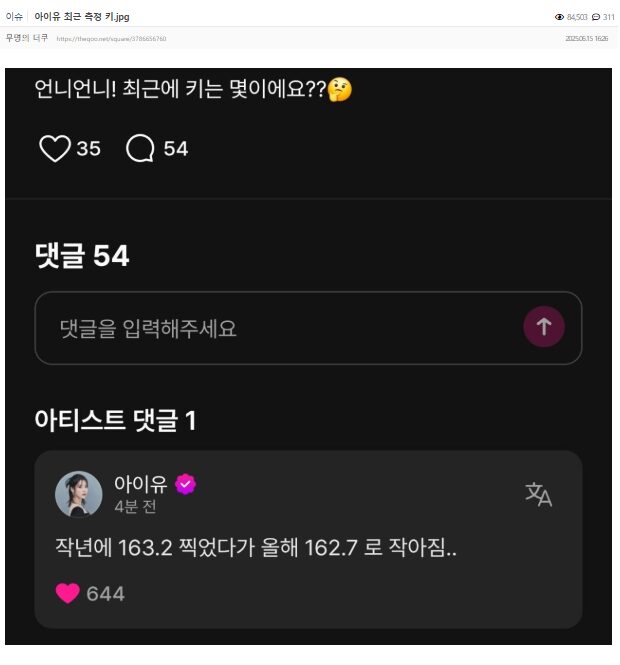
Task: Open comments via the speech bubble icon
Action: (141, 149)
